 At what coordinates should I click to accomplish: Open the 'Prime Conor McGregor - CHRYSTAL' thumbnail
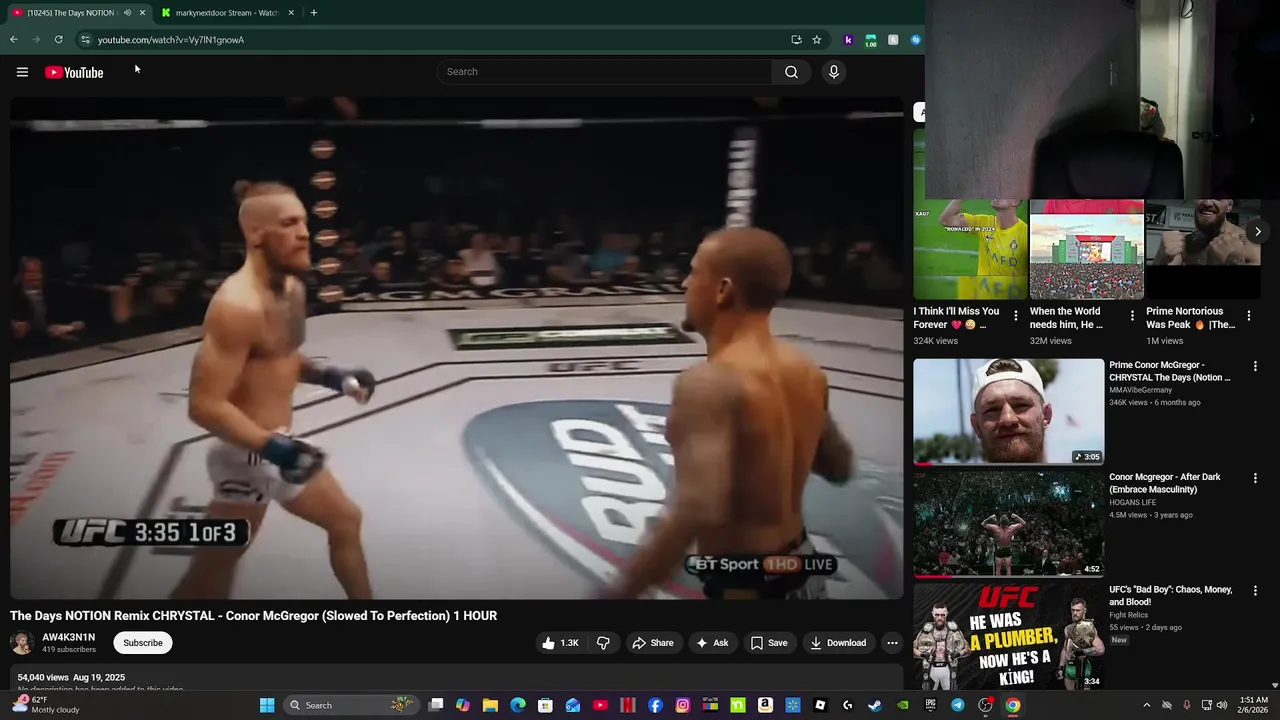[1008, 412]
